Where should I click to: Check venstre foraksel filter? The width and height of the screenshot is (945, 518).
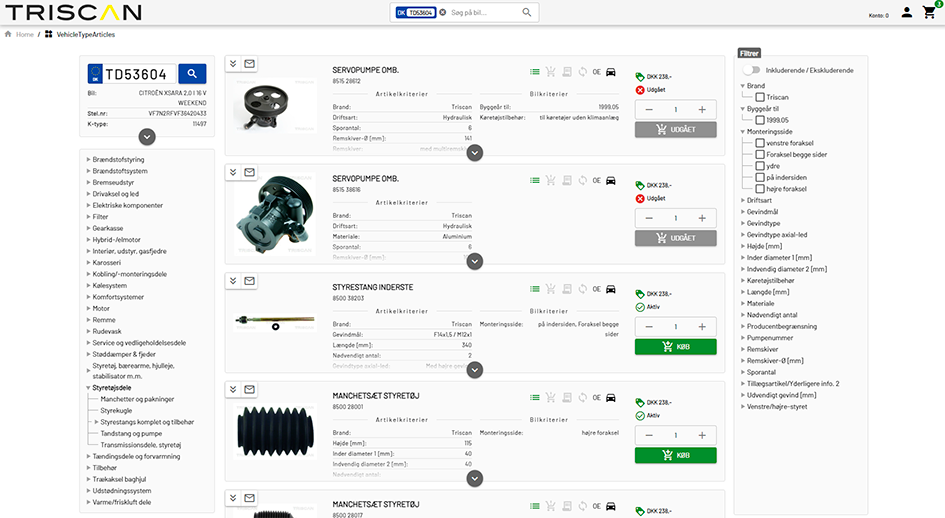click(760, 143)
